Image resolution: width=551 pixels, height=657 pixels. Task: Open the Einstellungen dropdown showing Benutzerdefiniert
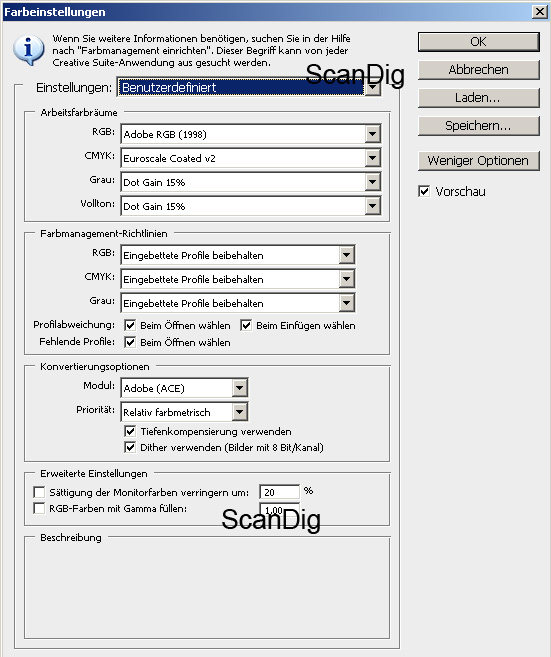click(248, 87)
